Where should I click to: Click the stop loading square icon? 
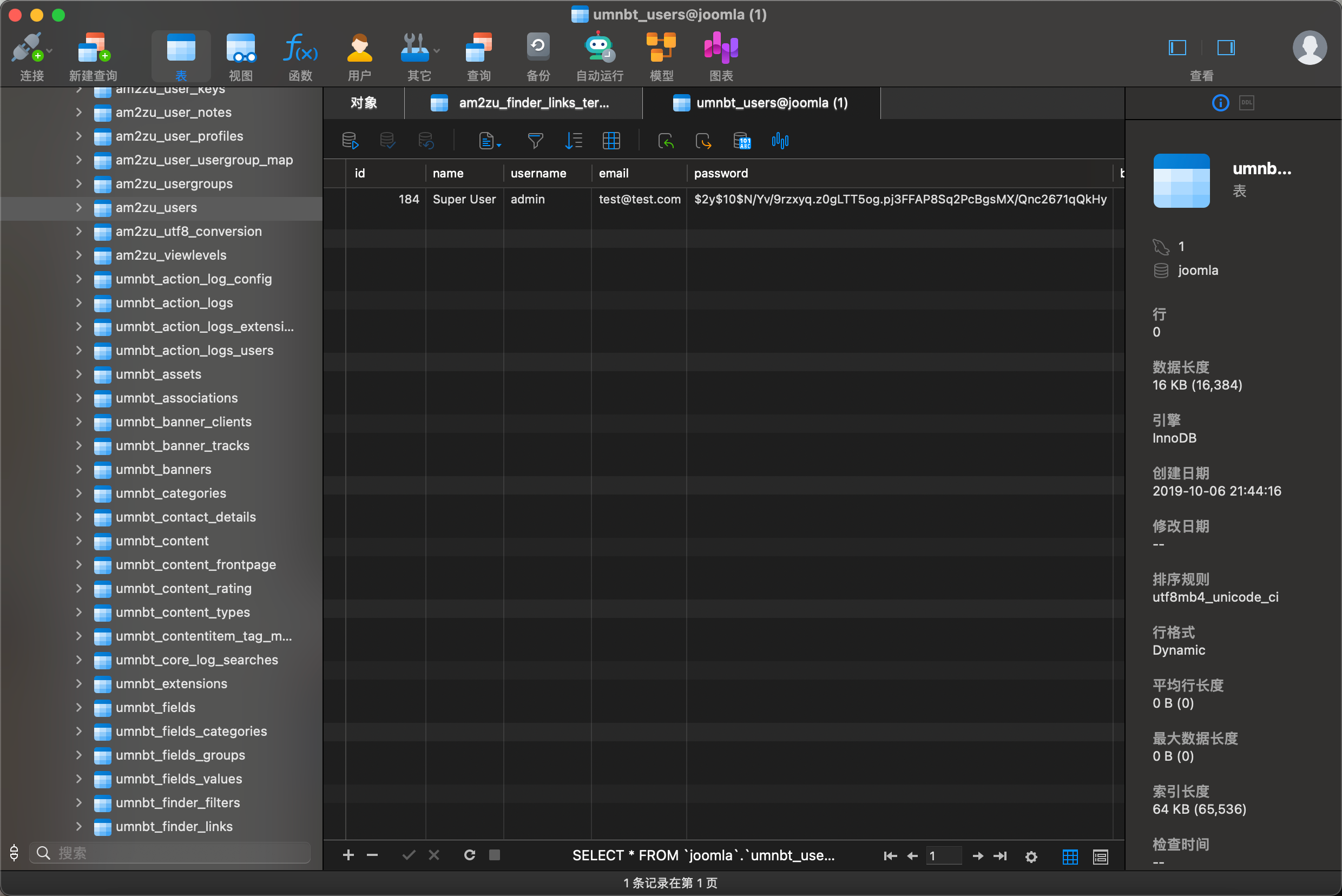click(495, 855)
